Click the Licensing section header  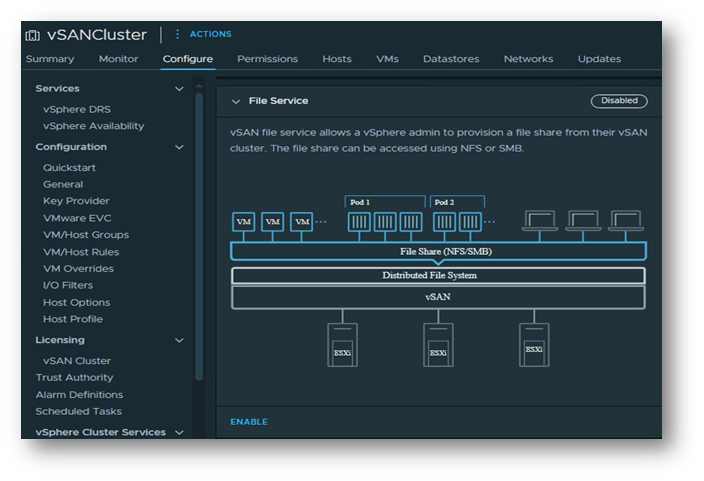click(x=60, y=340)
